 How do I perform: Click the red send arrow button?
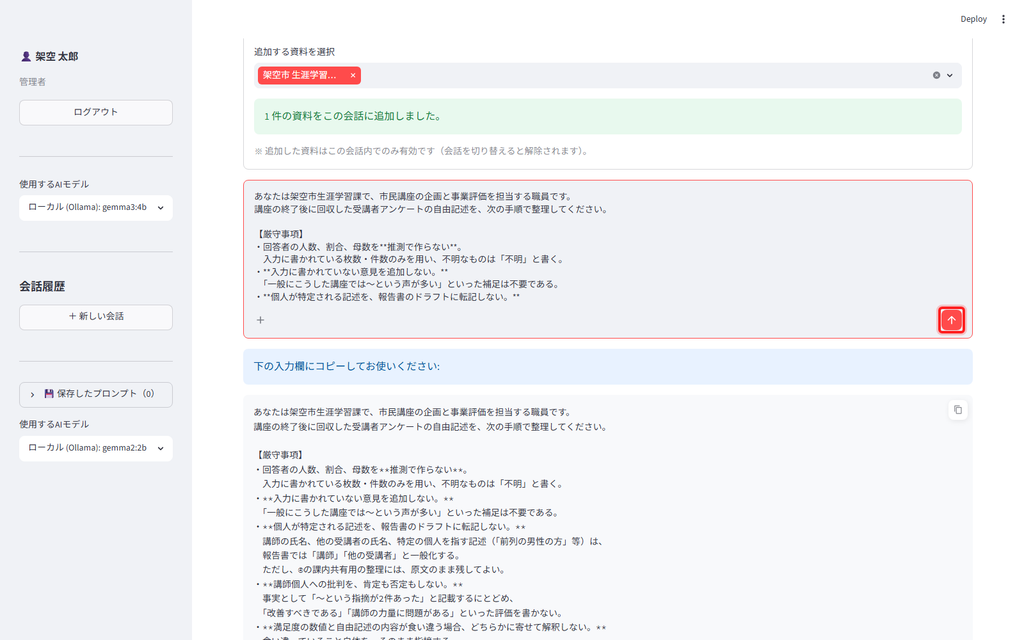click(x=951, y=320)
